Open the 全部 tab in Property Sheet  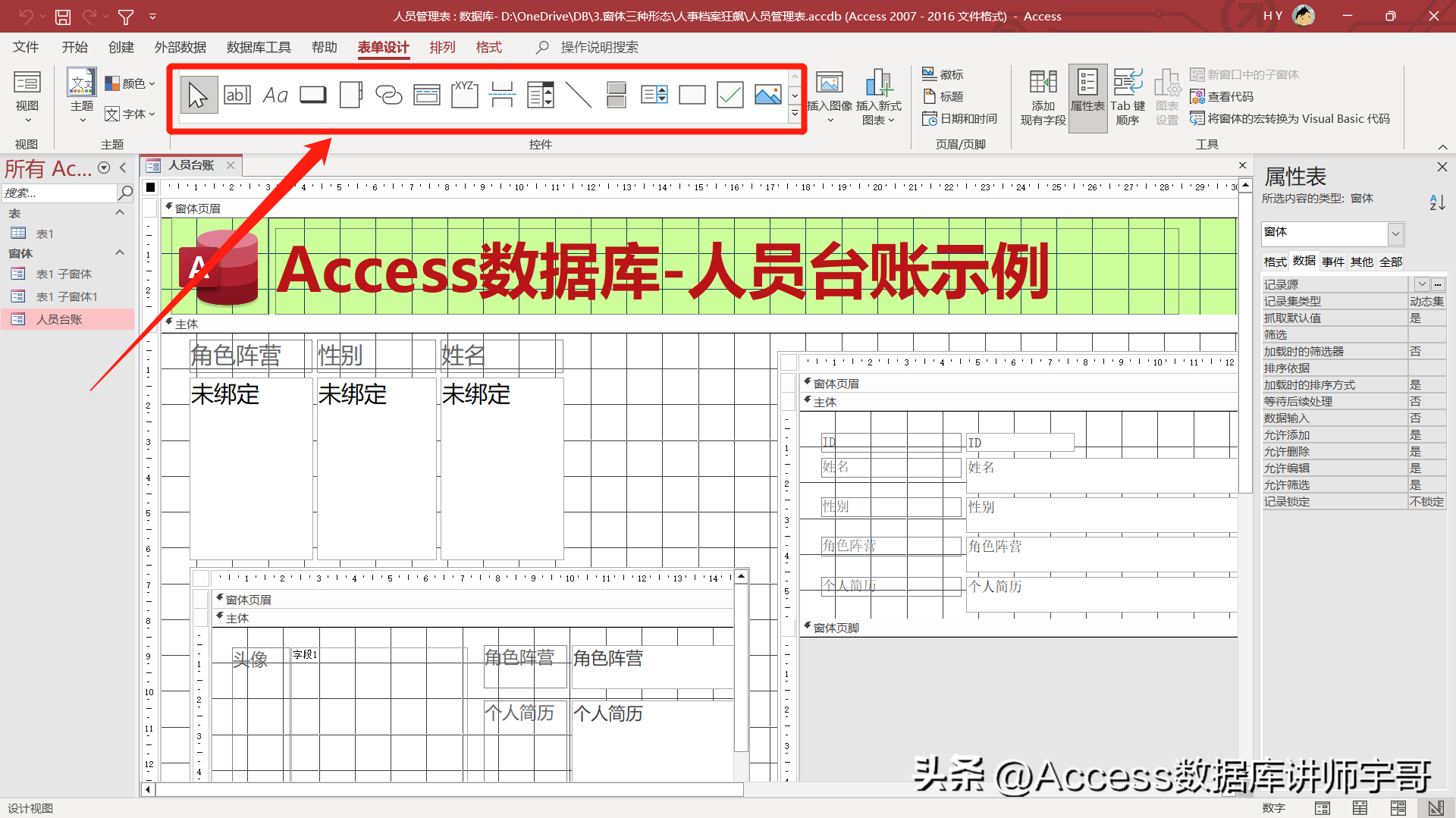coord(1391,262)
